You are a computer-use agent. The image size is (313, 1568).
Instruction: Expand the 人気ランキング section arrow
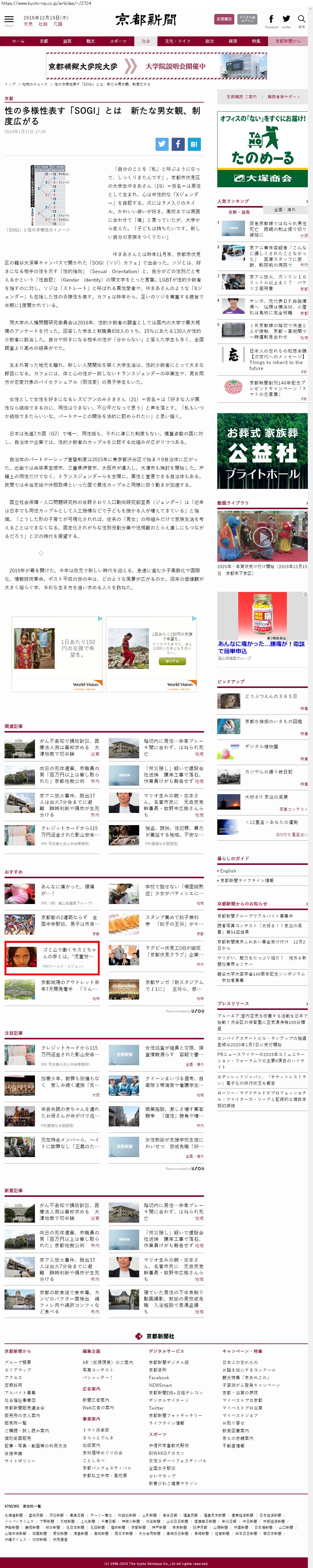(306, 201)
